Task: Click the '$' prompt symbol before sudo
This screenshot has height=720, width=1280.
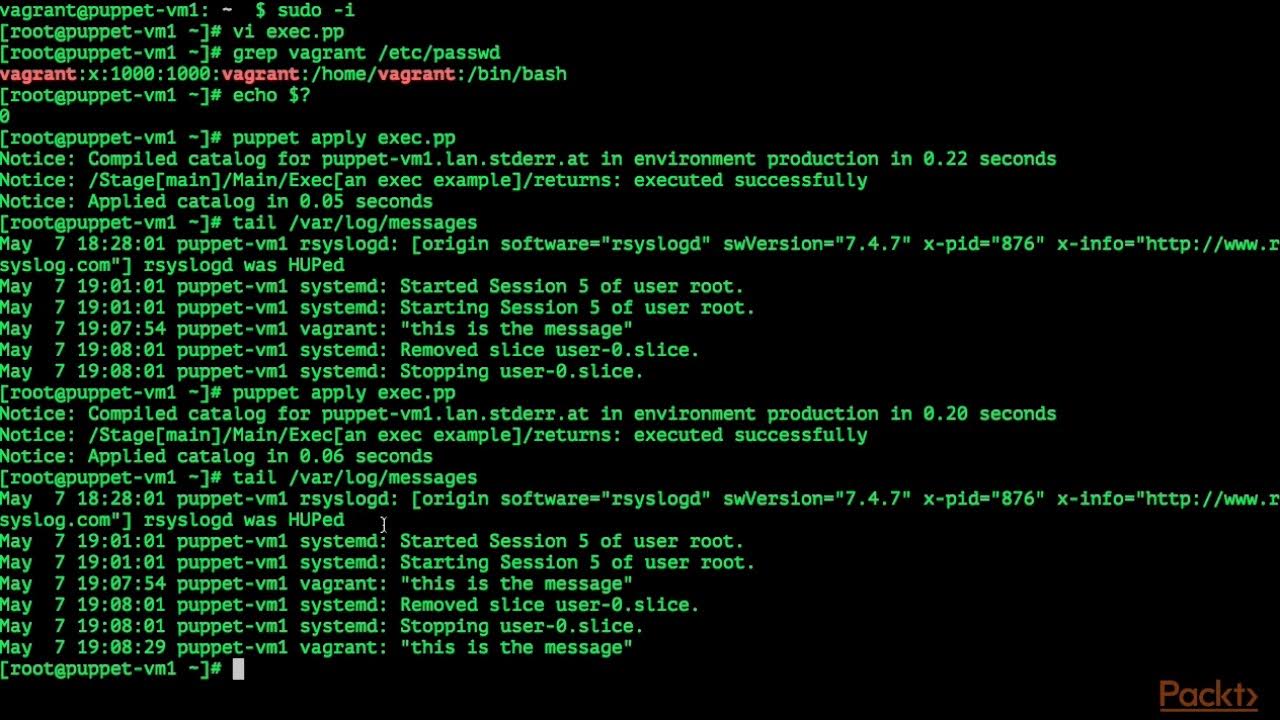Action: click(260, 11)
